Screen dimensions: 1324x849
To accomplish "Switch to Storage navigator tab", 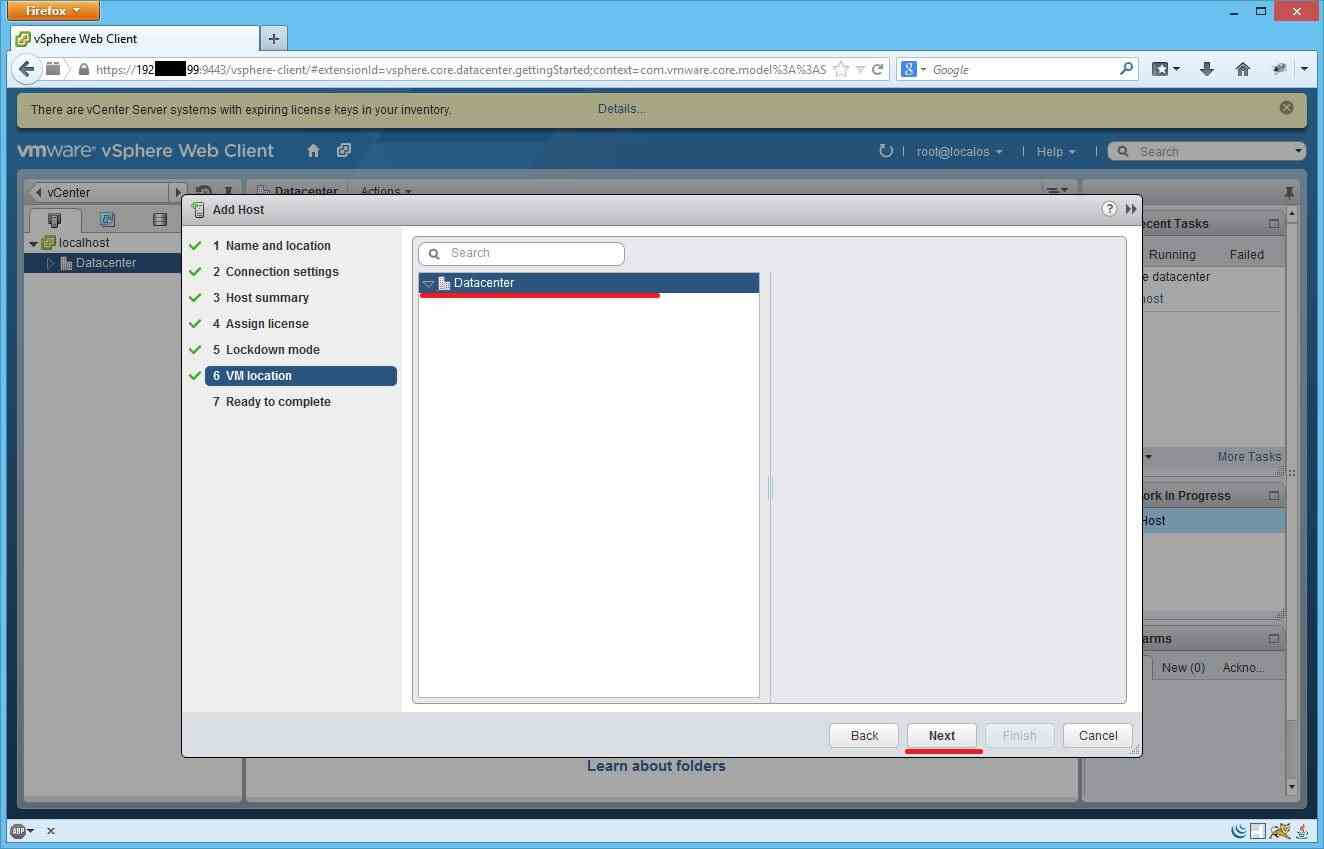I will click(x=159, y=220).
